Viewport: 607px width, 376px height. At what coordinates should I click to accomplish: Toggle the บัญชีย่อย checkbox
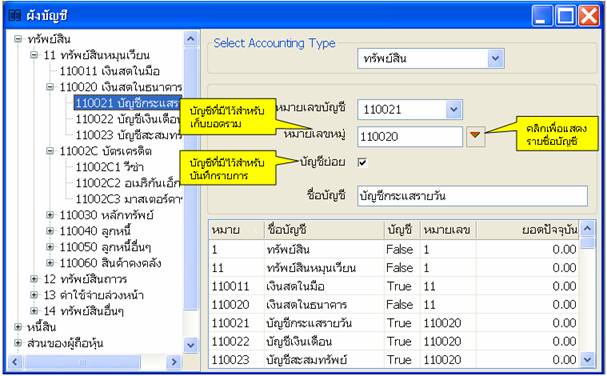coord(362,162)
